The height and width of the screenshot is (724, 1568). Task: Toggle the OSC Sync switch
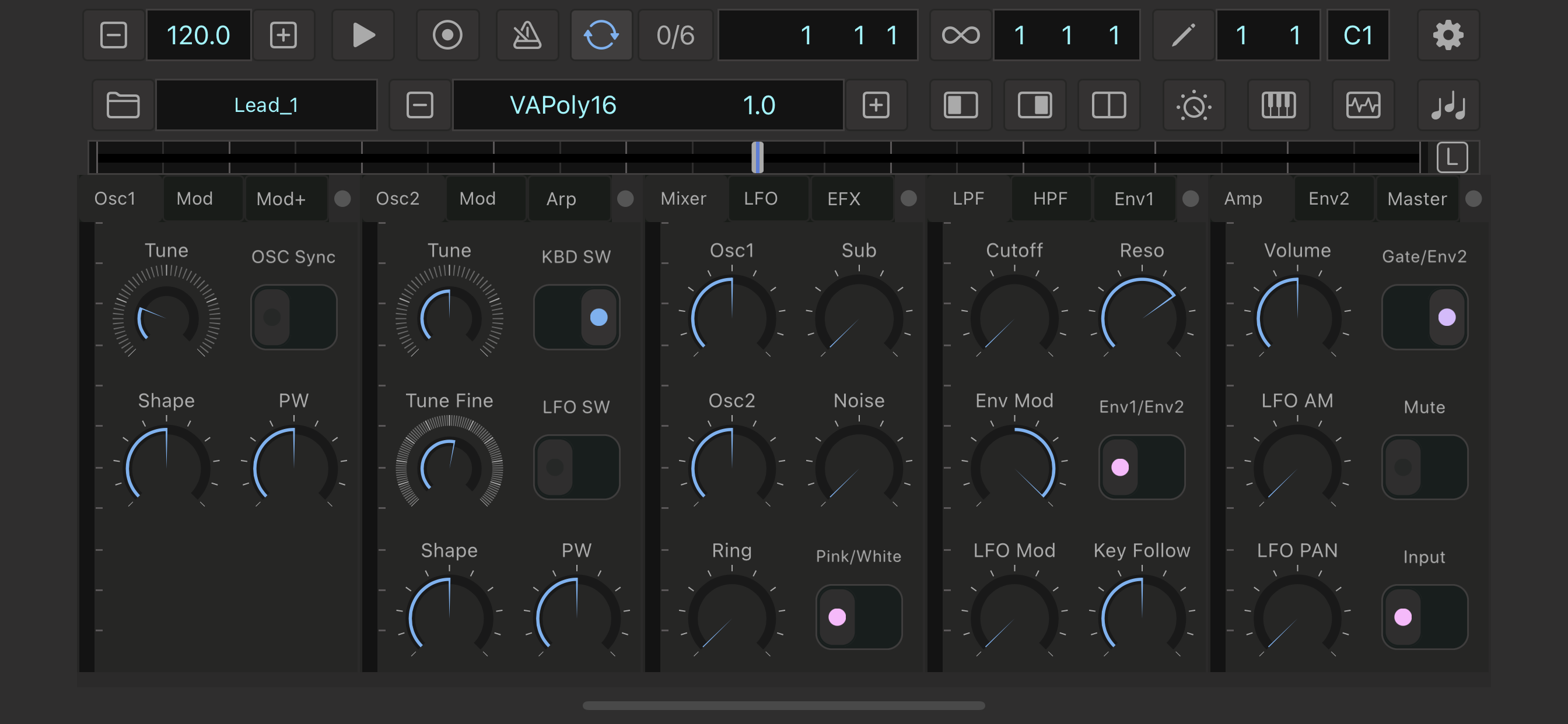pos(293,317)
